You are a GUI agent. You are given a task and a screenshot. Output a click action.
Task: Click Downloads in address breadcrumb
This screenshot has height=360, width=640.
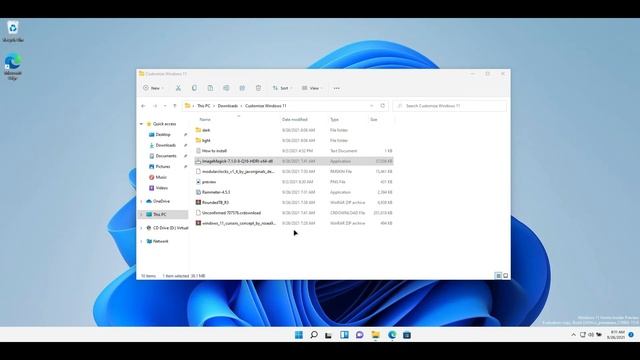pos(228,106)
